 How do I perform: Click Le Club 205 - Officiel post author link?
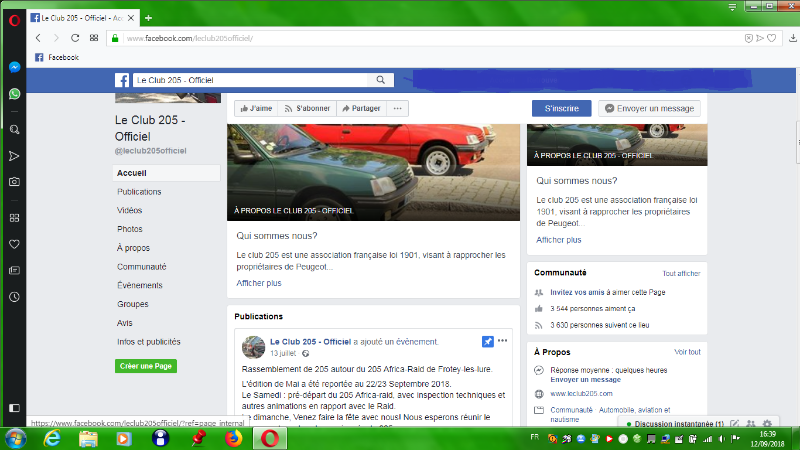(x=310, y=342)
